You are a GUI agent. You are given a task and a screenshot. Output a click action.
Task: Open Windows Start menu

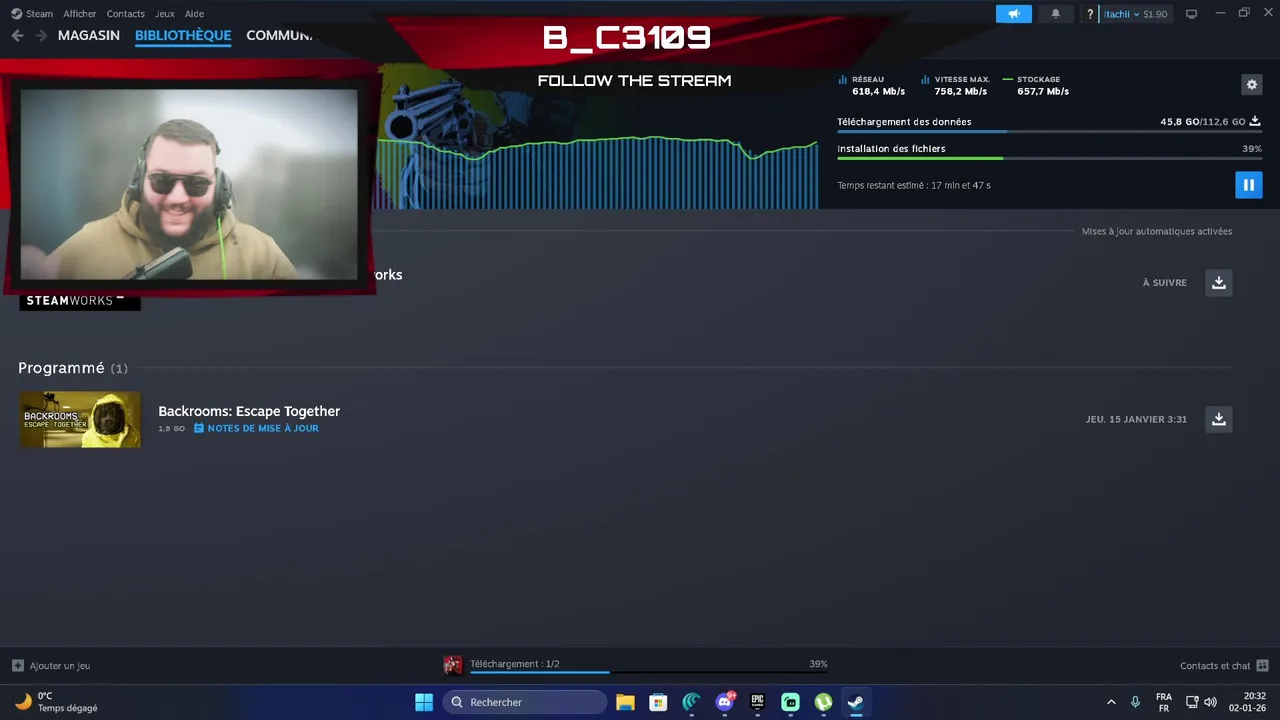tap(424, 702)
